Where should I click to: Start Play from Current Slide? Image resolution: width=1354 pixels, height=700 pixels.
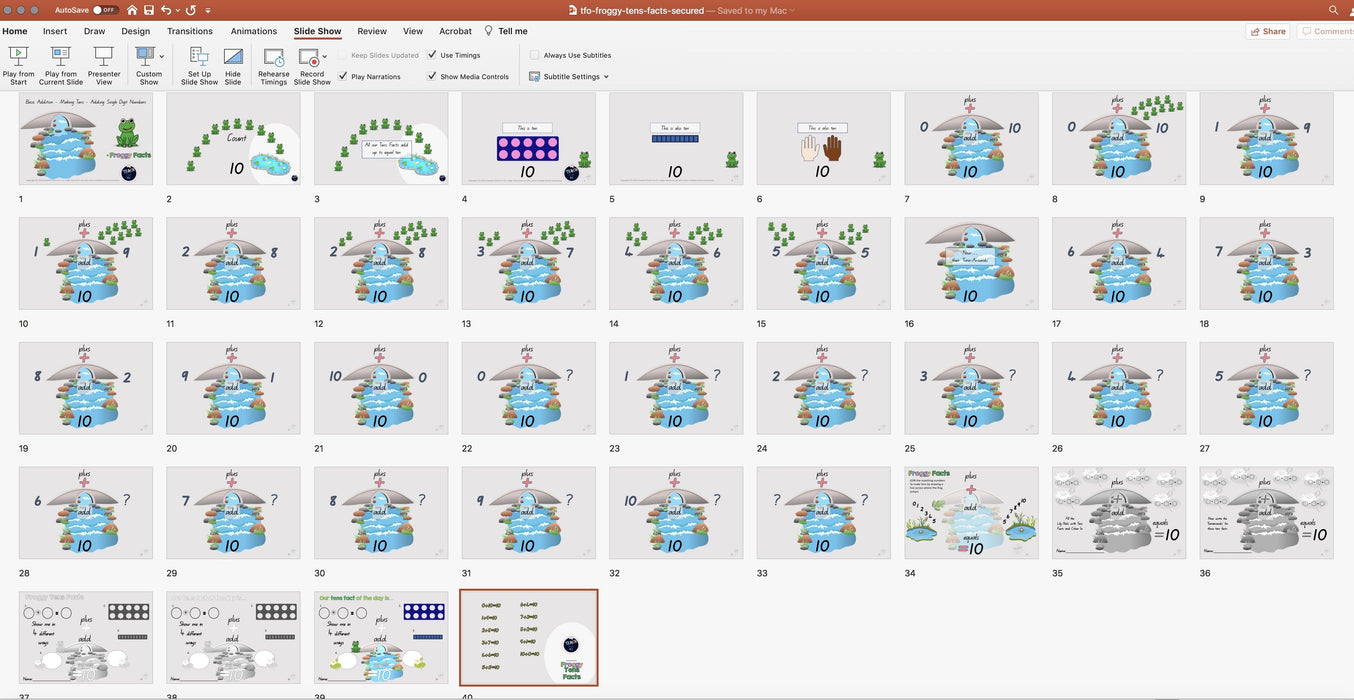pyautogui.click(x=61, y=57)
